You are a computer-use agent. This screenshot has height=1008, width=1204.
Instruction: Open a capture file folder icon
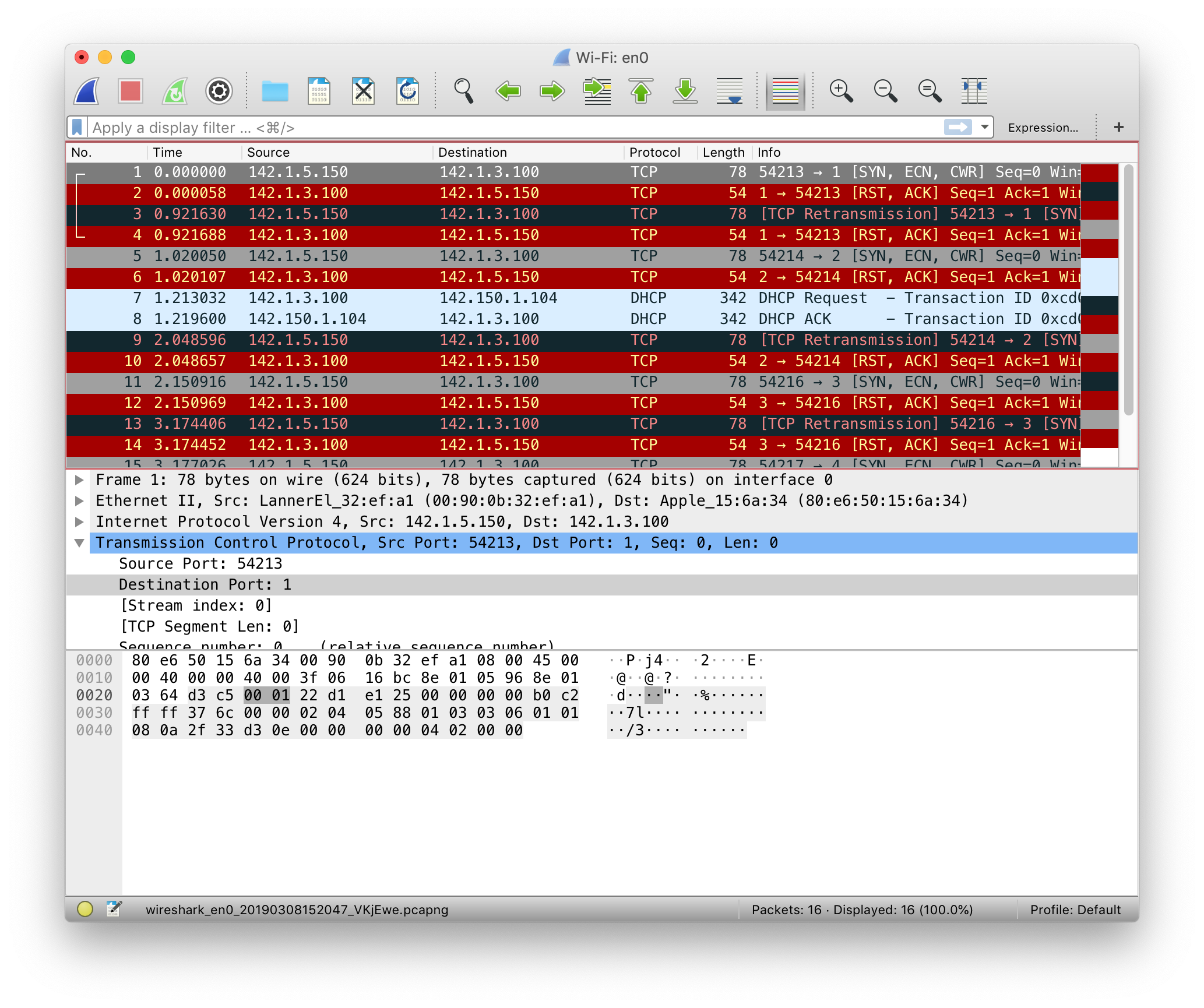tap(275, 91)
